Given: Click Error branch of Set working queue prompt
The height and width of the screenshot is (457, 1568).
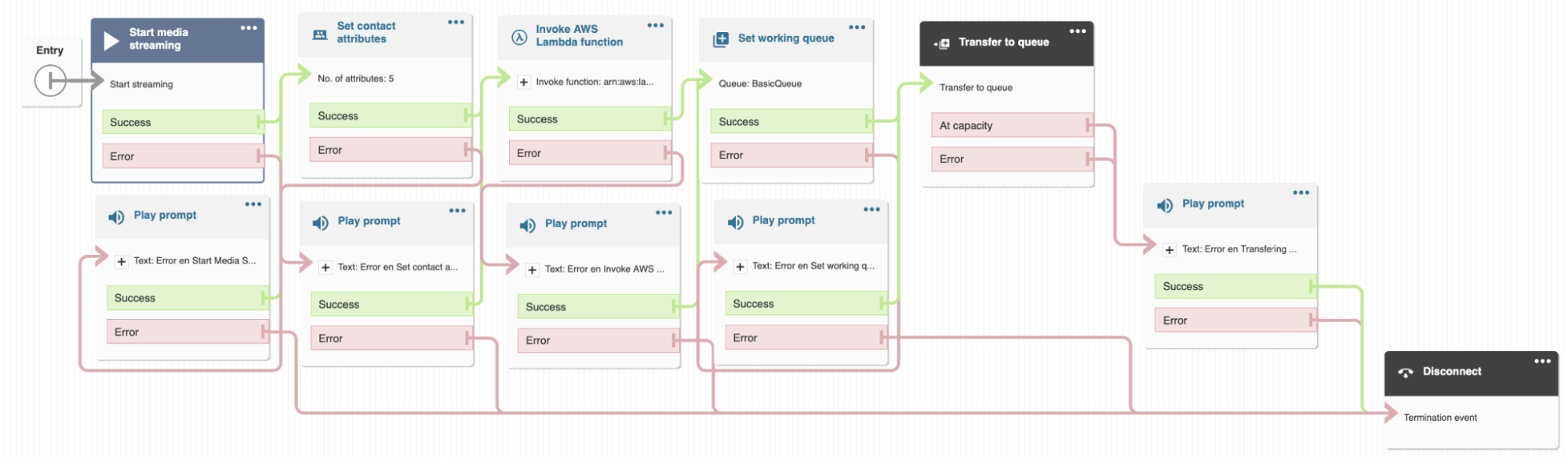Looking at the screenshot, I should (x=806, y=338).
